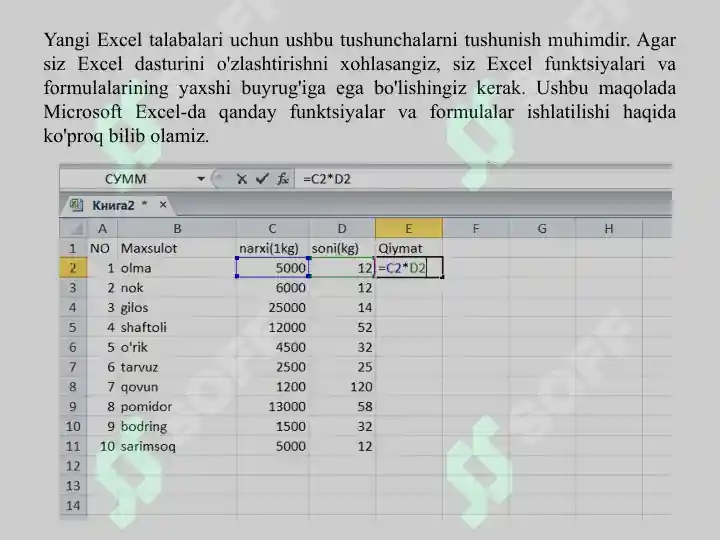Select the o'rik cell
The width and height of the screenshot is (720, 540).
[x=177, y=347]
